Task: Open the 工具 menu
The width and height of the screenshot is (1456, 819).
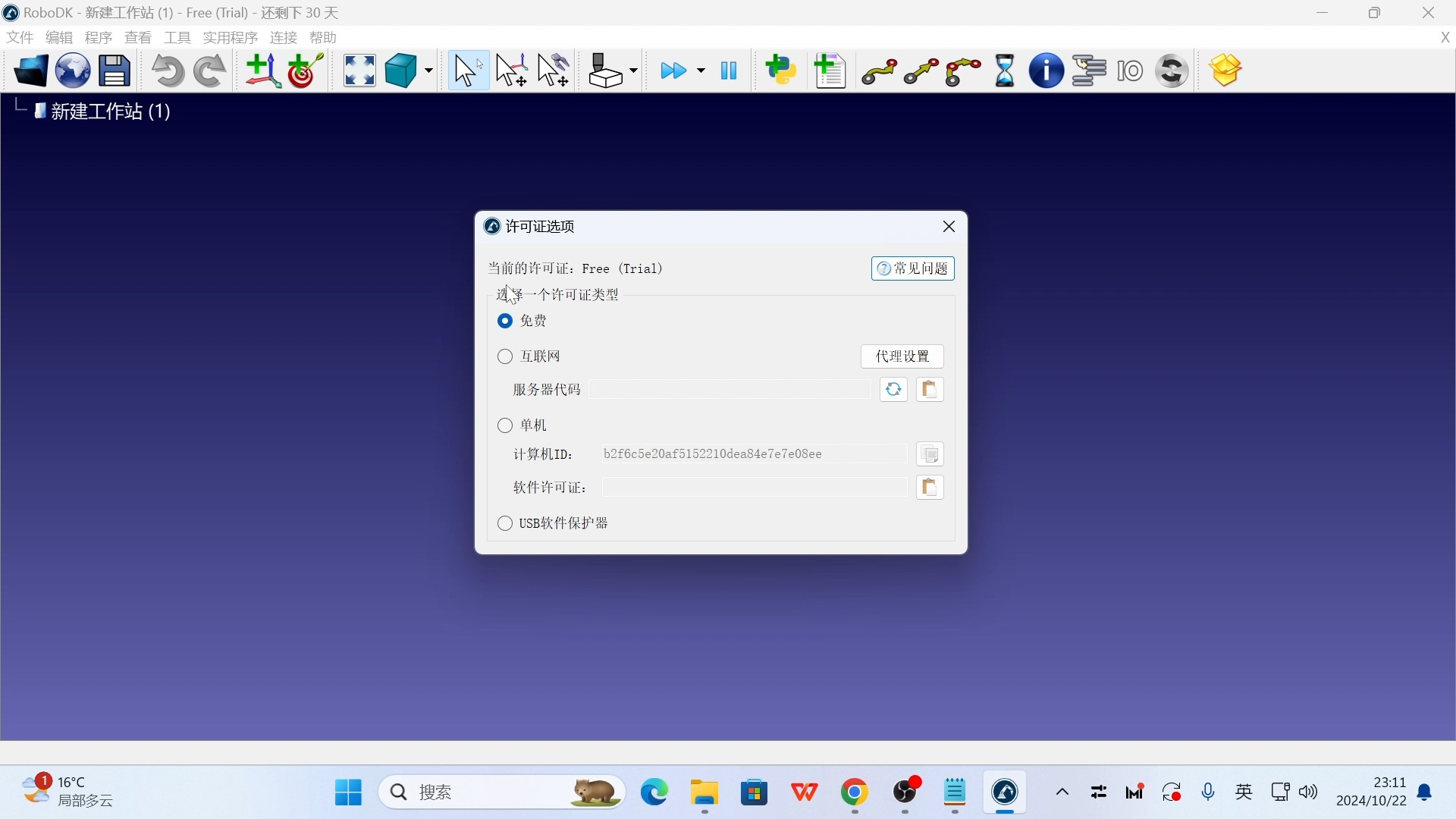Action: 177,37
